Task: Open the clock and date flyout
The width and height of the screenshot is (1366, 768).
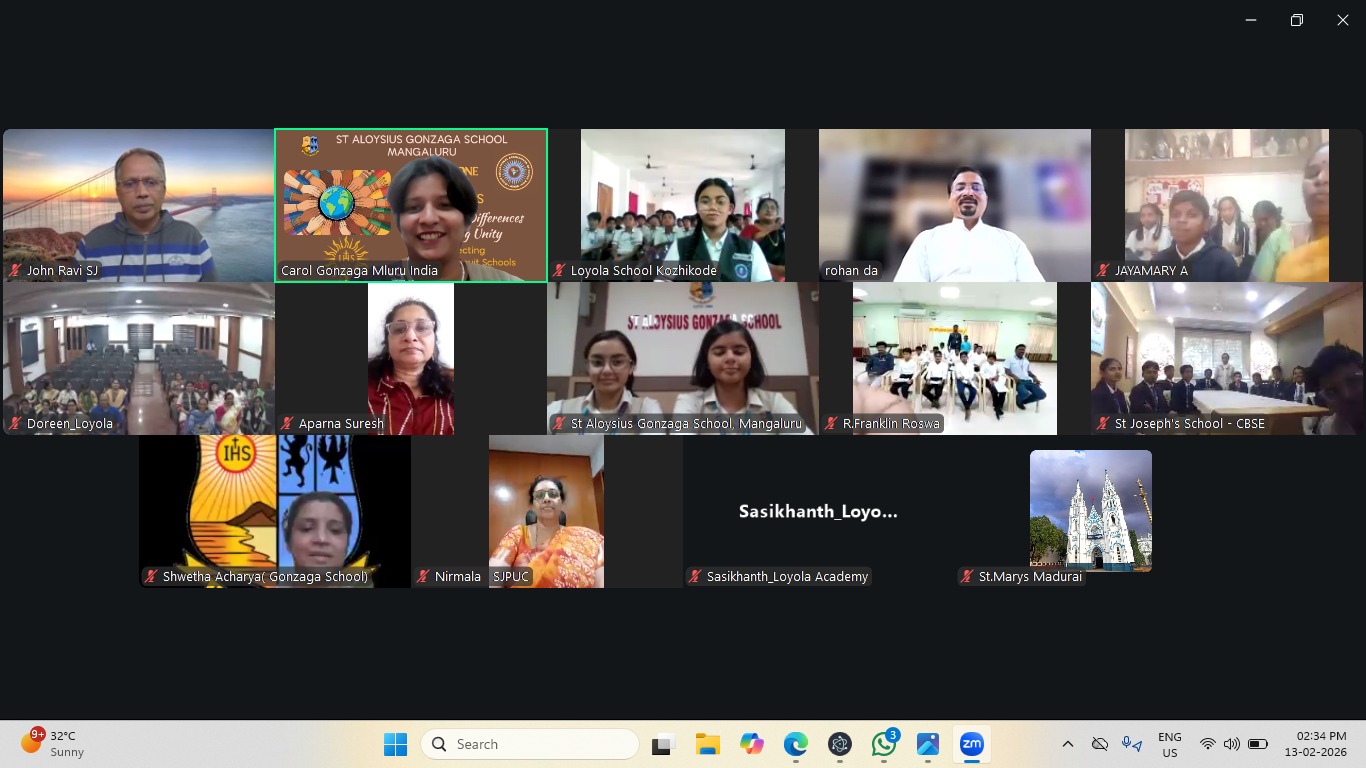Action: [1320, 744]
